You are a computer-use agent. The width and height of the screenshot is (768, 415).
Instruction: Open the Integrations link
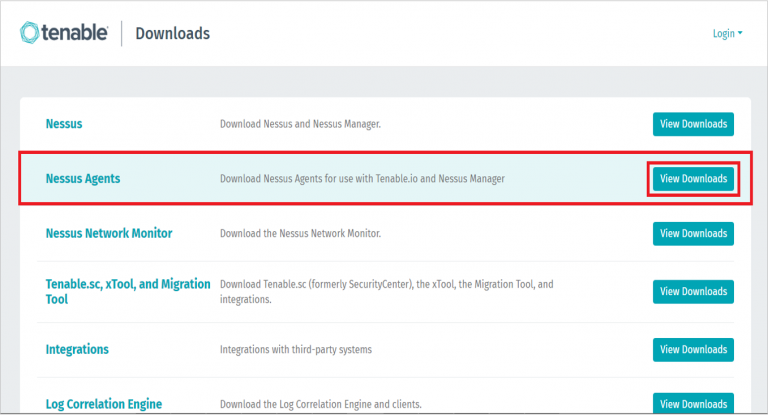click(x=77, y=349)
